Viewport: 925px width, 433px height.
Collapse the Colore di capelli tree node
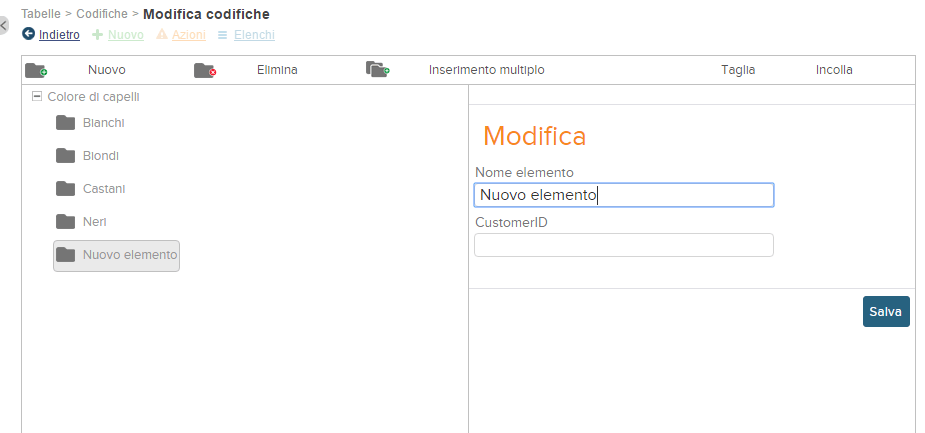pos(37,97)
